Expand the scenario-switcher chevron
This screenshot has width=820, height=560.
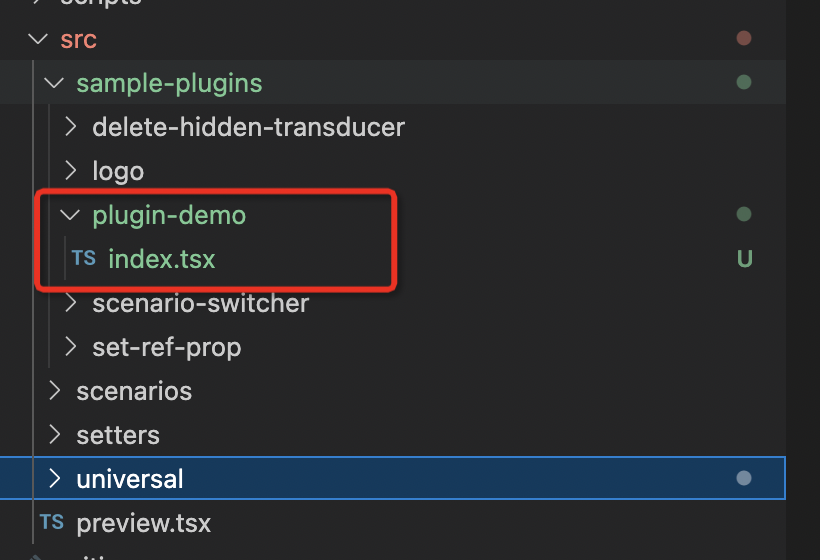[x=70, y=303]
